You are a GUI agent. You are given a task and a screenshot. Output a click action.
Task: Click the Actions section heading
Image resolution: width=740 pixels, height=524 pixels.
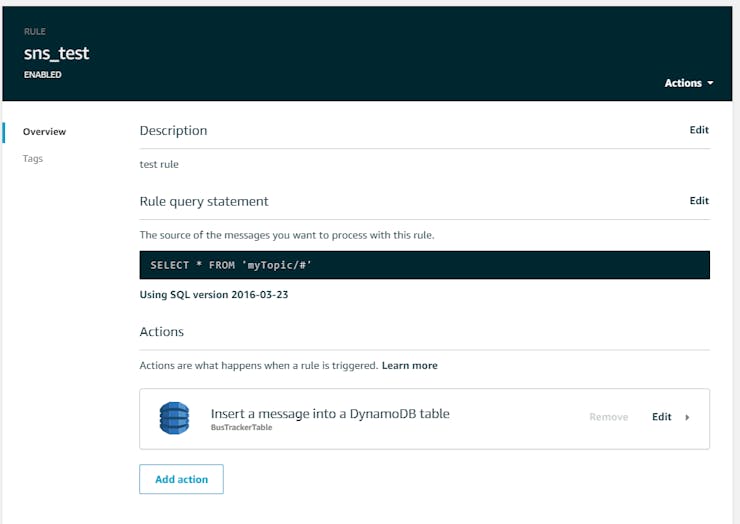click(161, 331)
